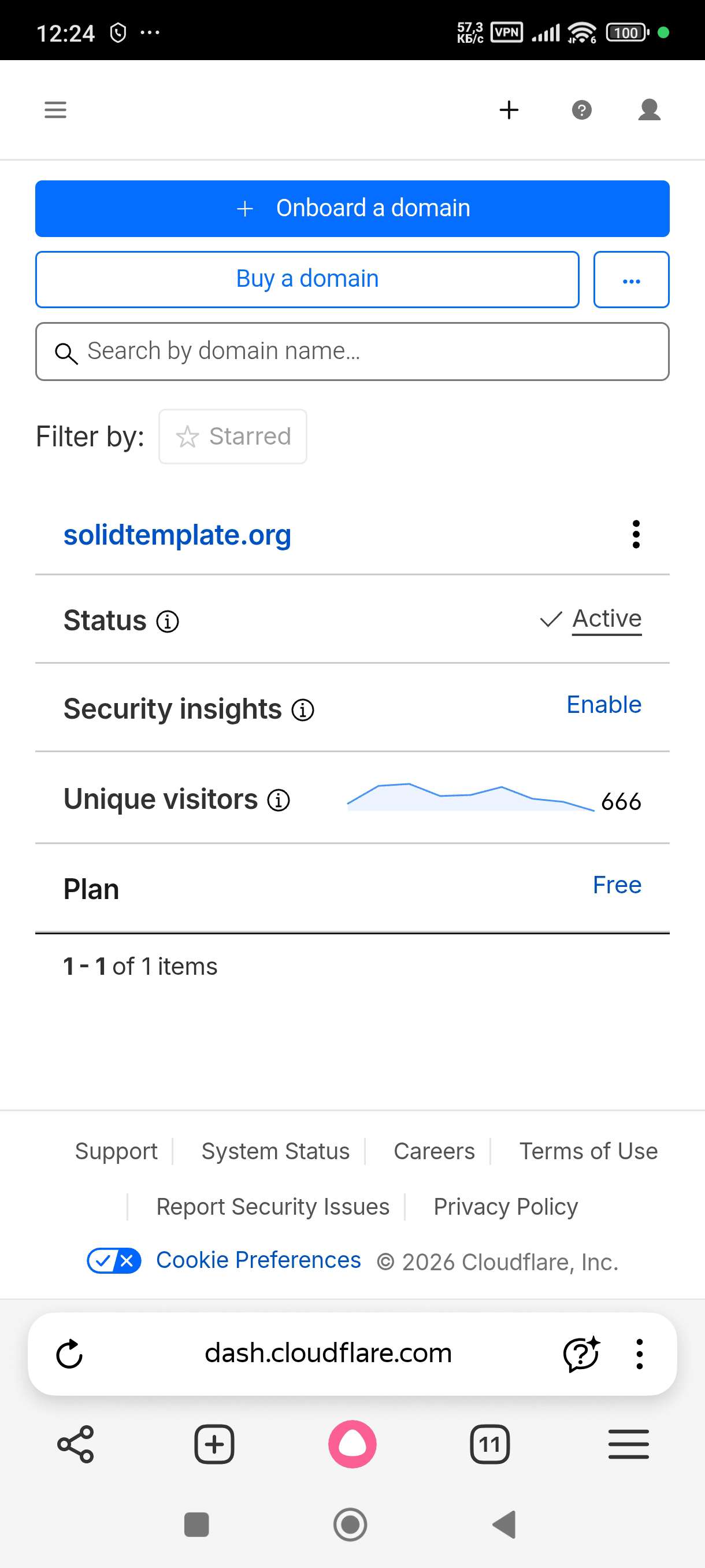Open the Cloudflare sidebar navigation menu

pos(55,110)
